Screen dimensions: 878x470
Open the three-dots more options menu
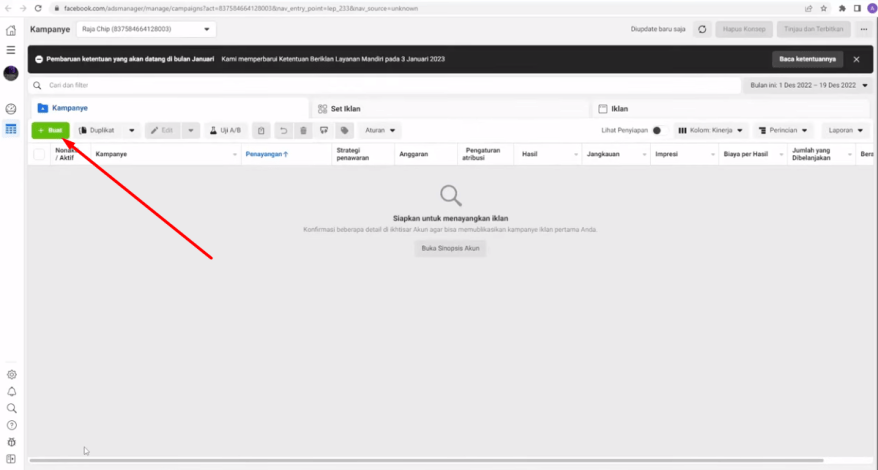[863, 29]
